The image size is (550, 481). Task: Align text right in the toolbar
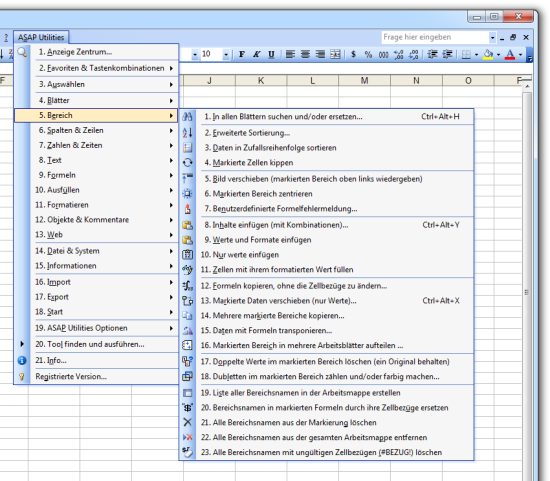pyautogui.click(x=320, y=54)
